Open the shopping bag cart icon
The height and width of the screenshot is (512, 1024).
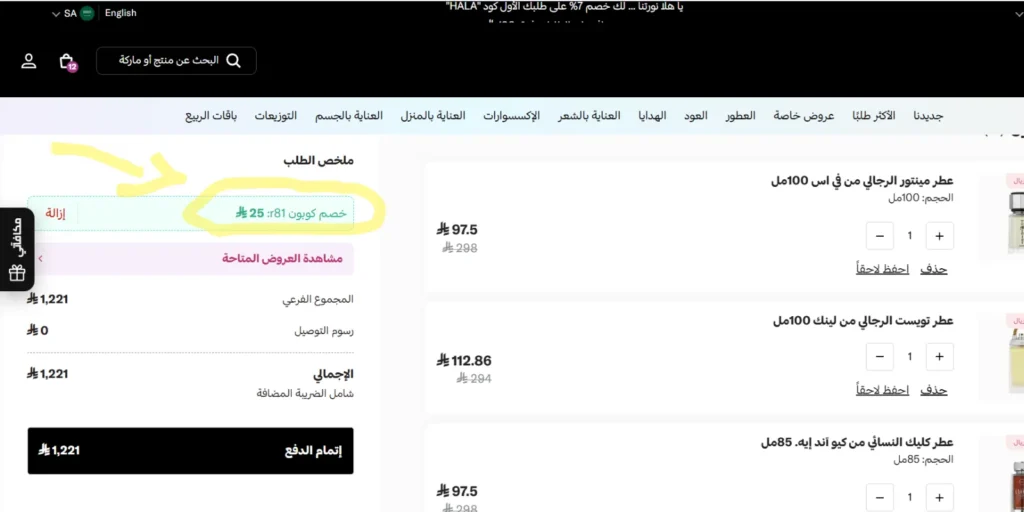67,62
